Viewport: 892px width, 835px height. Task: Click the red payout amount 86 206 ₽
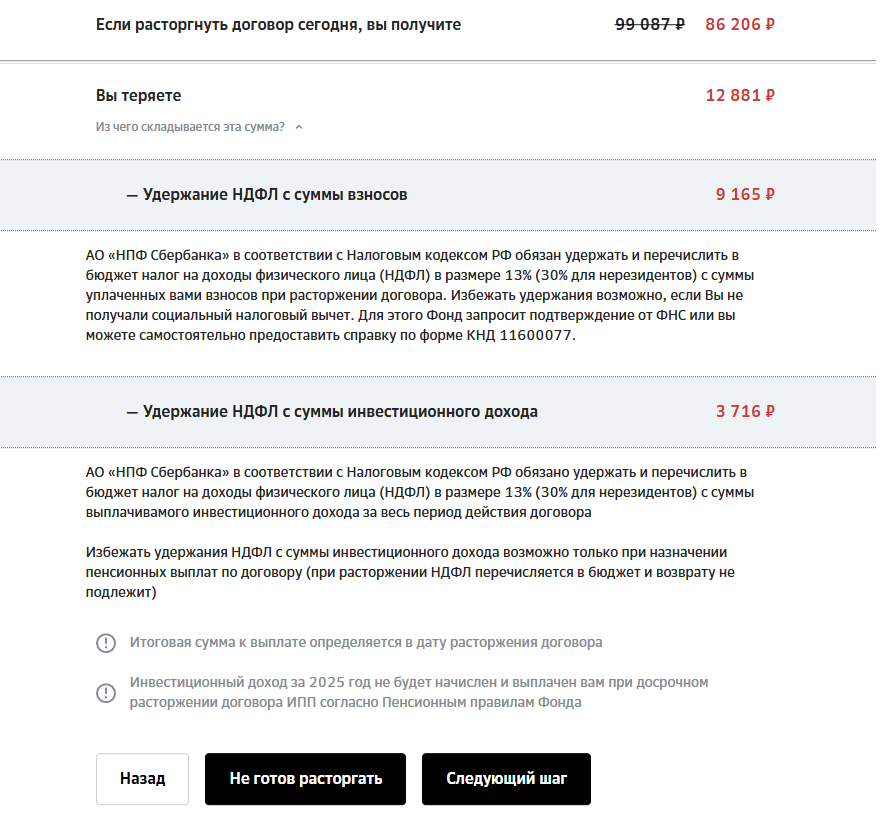740,24
